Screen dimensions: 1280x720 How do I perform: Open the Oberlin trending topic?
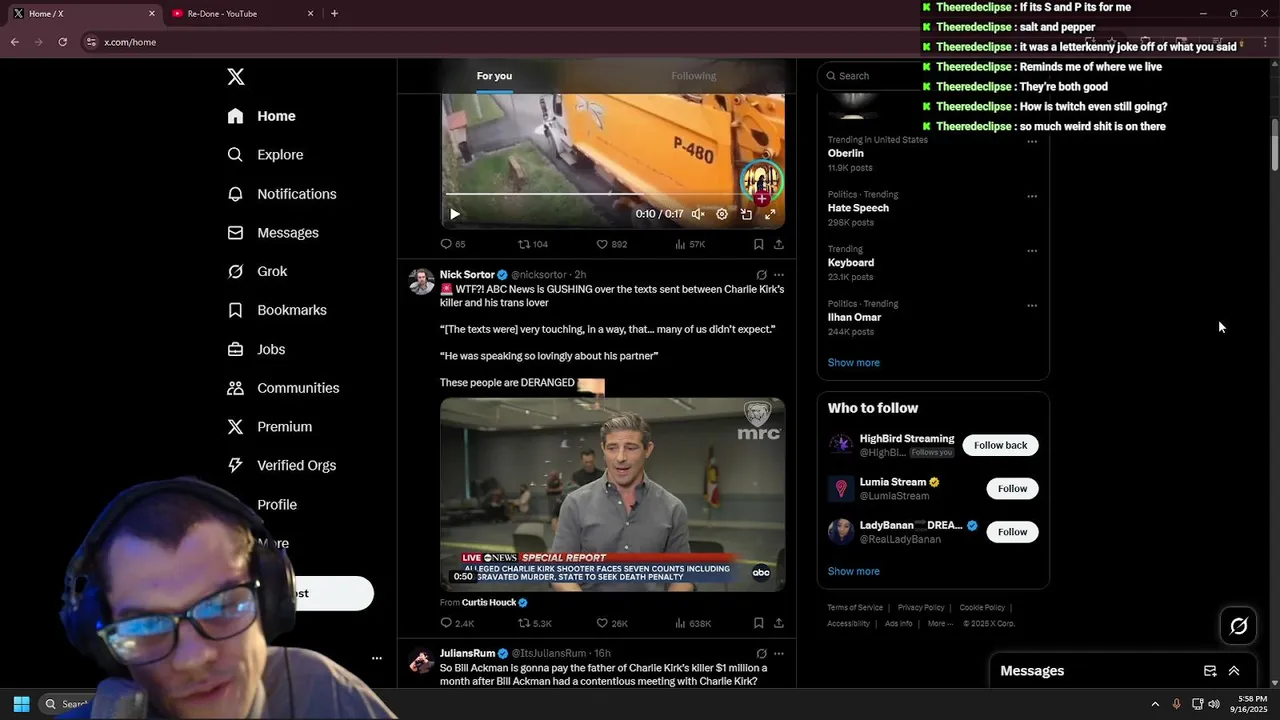tap(845, 154)
